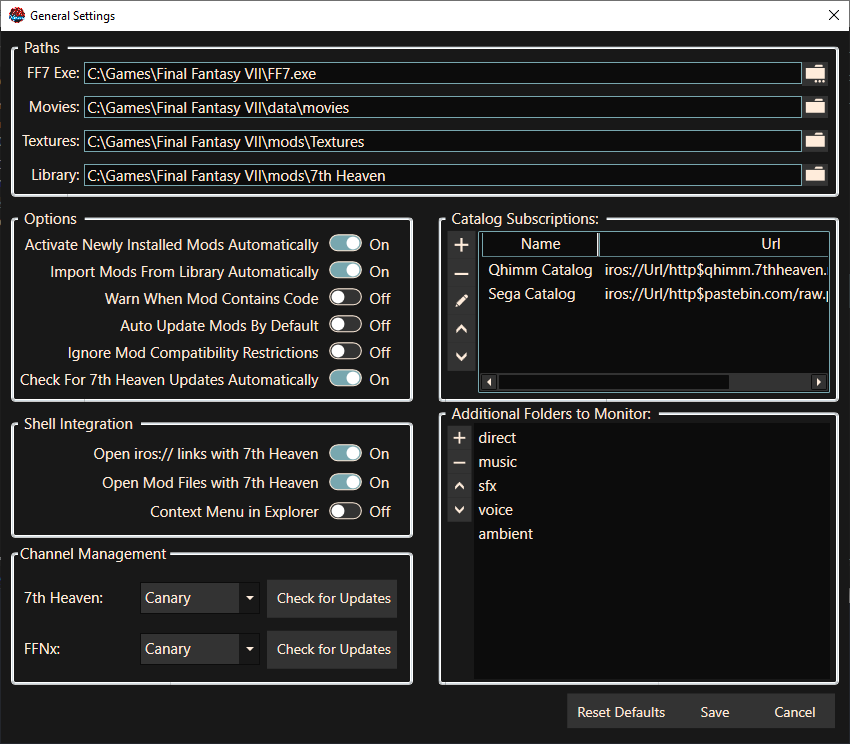Close the General Settings window
The width and height of the screenshot is (850, 744).
pos(834,15)
